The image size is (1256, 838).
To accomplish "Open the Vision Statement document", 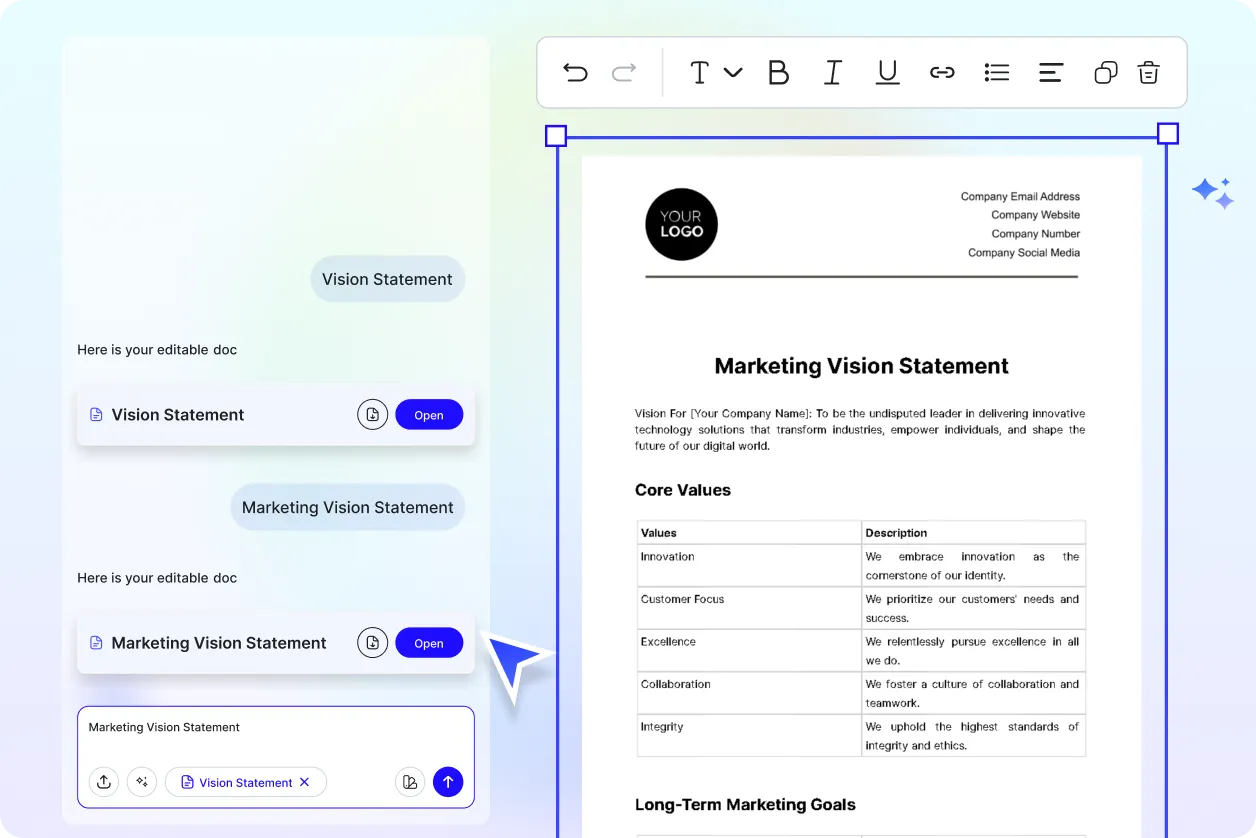I will tap(429, 415).
